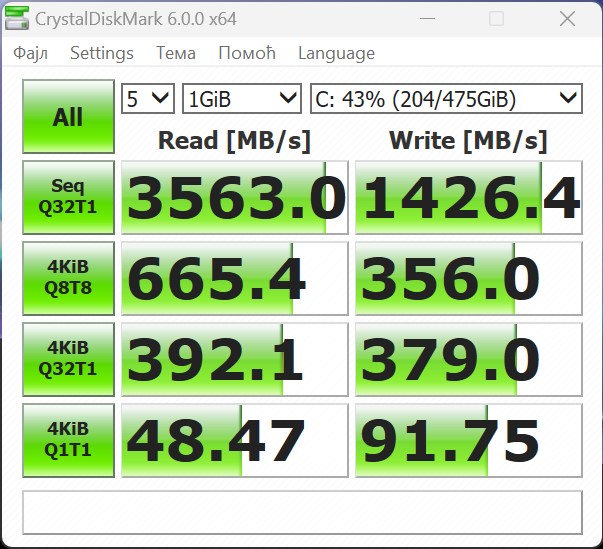
Task: Click the empty comment field at bottom
Action: [303, 512]
